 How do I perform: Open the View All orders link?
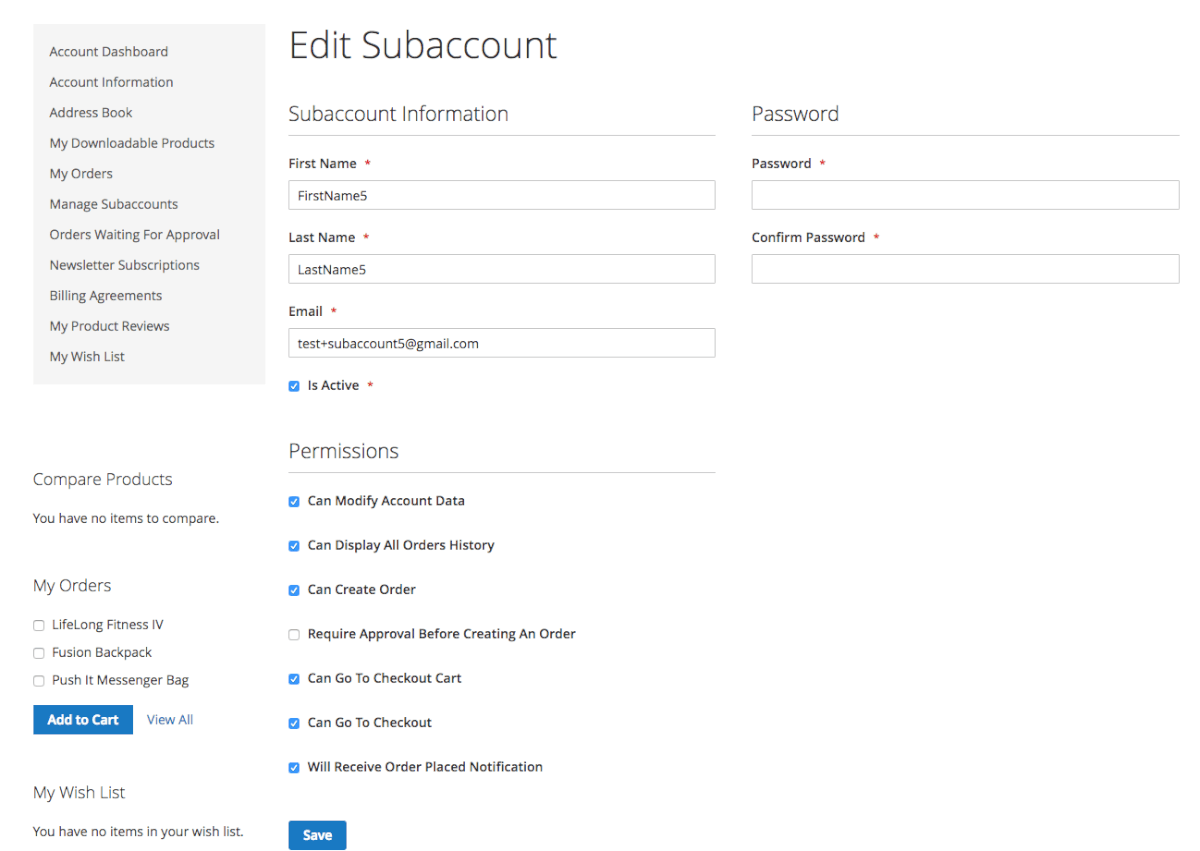point(170,720)
